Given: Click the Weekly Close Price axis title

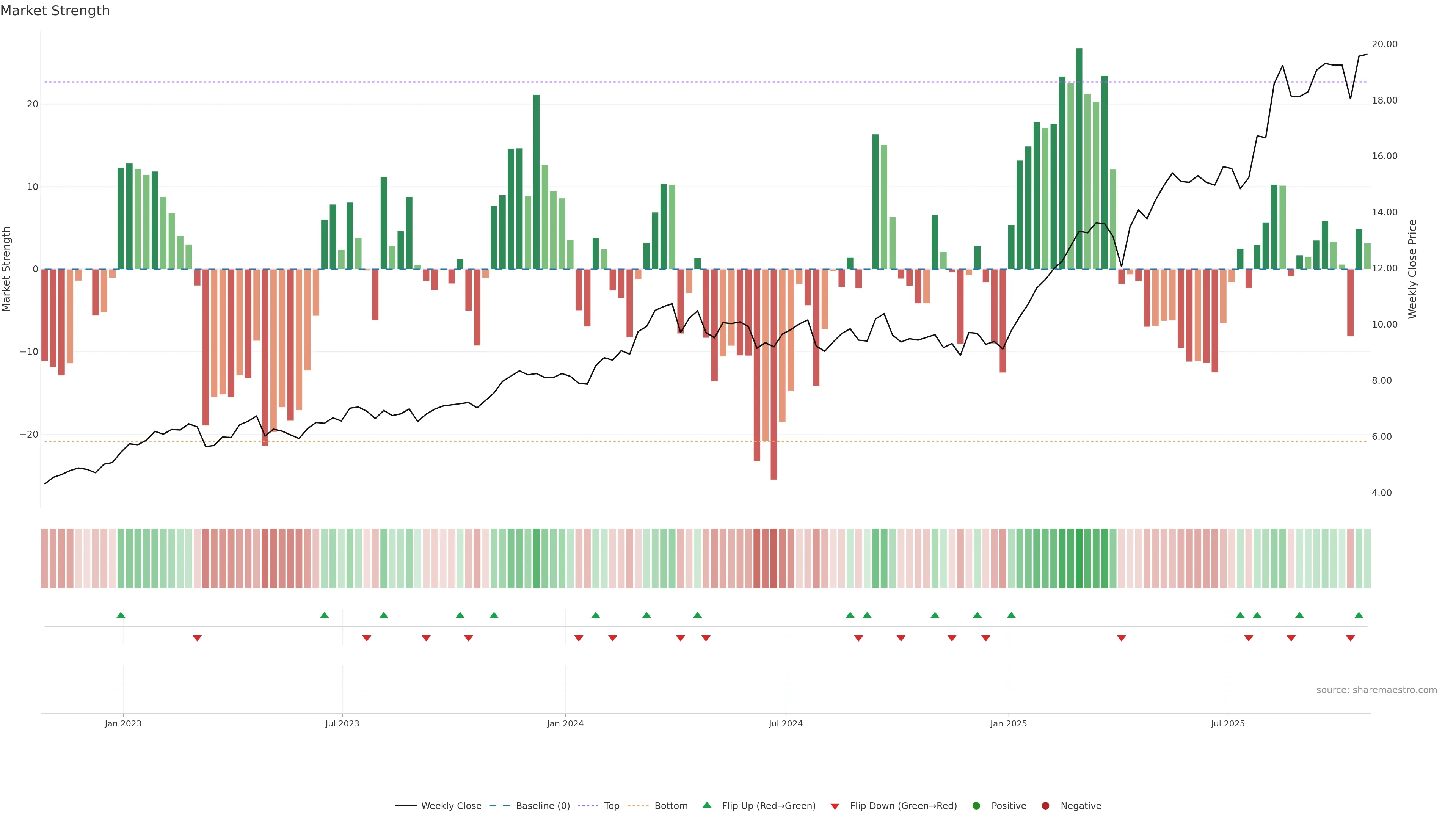Looking at the screenshot, I should (x=1412, y=269).
